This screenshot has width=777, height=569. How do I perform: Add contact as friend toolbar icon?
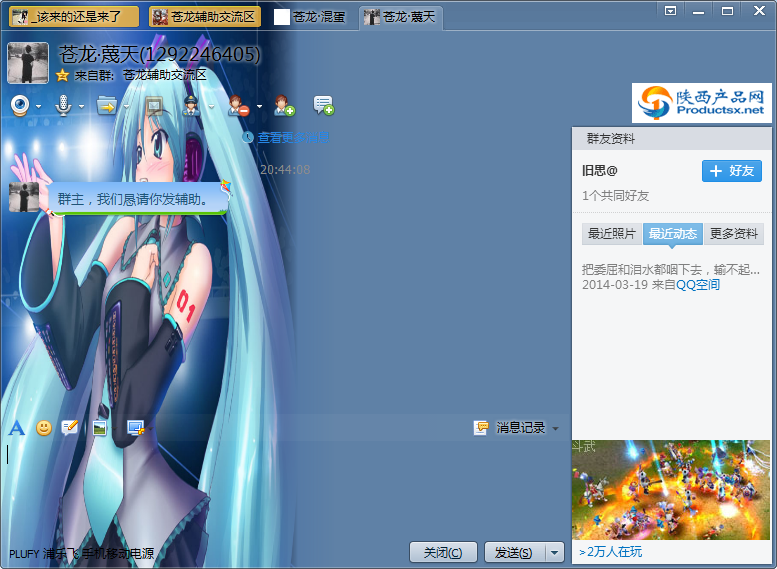point(284,106)
